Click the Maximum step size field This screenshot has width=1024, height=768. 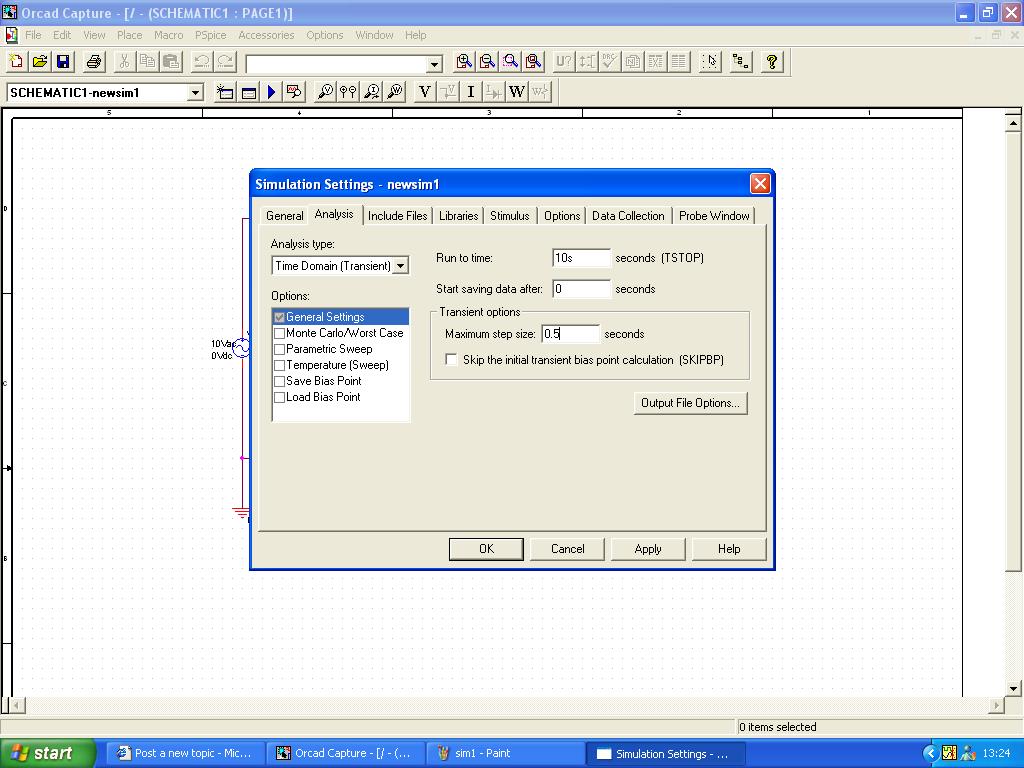point(570,334)
